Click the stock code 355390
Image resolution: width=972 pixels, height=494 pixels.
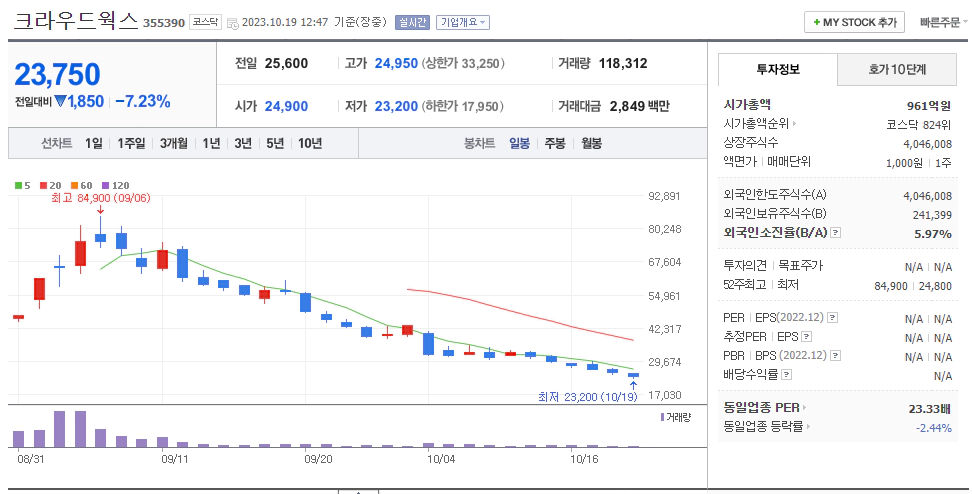pyautogui.click(x=164, y=23)
